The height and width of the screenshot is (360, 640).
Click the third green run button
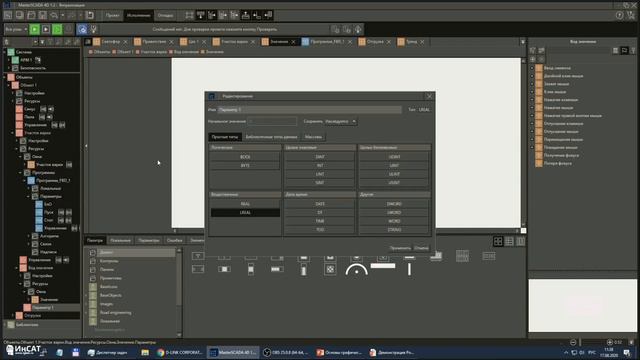click(x=58, y=29)
